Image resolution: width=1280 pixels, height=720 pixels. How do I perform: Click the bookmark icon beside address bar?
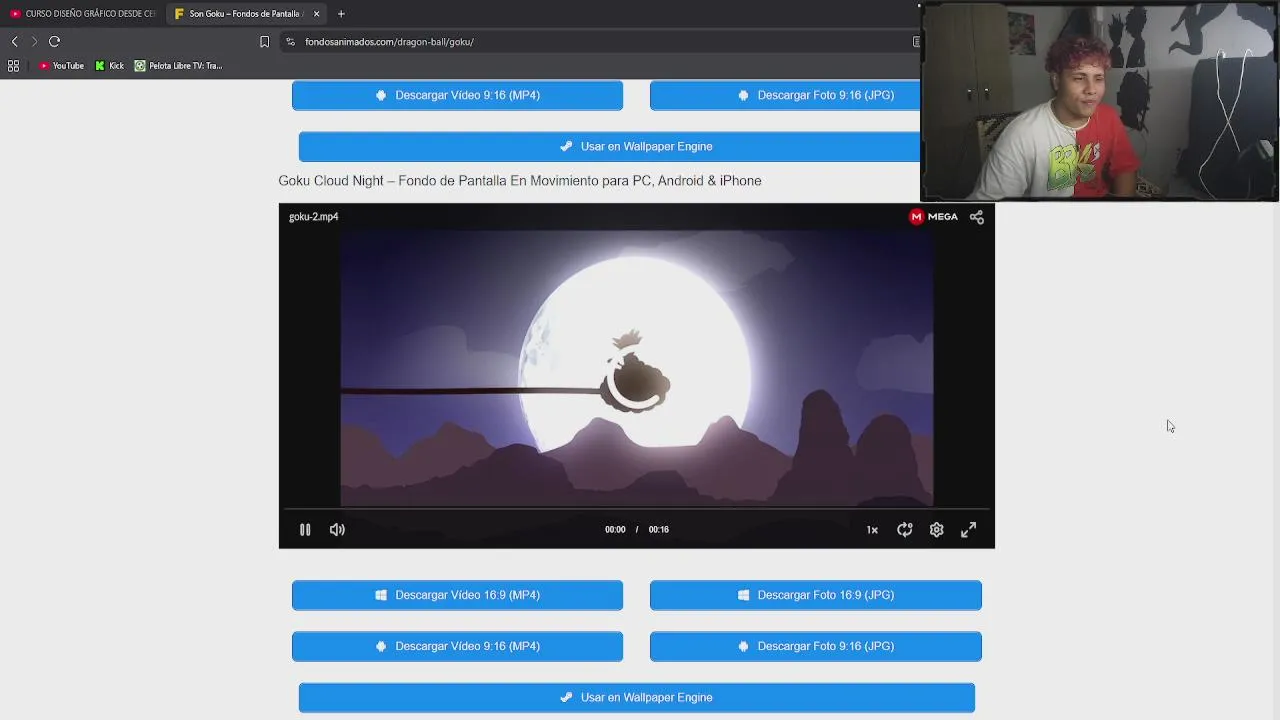pos(264,42)
